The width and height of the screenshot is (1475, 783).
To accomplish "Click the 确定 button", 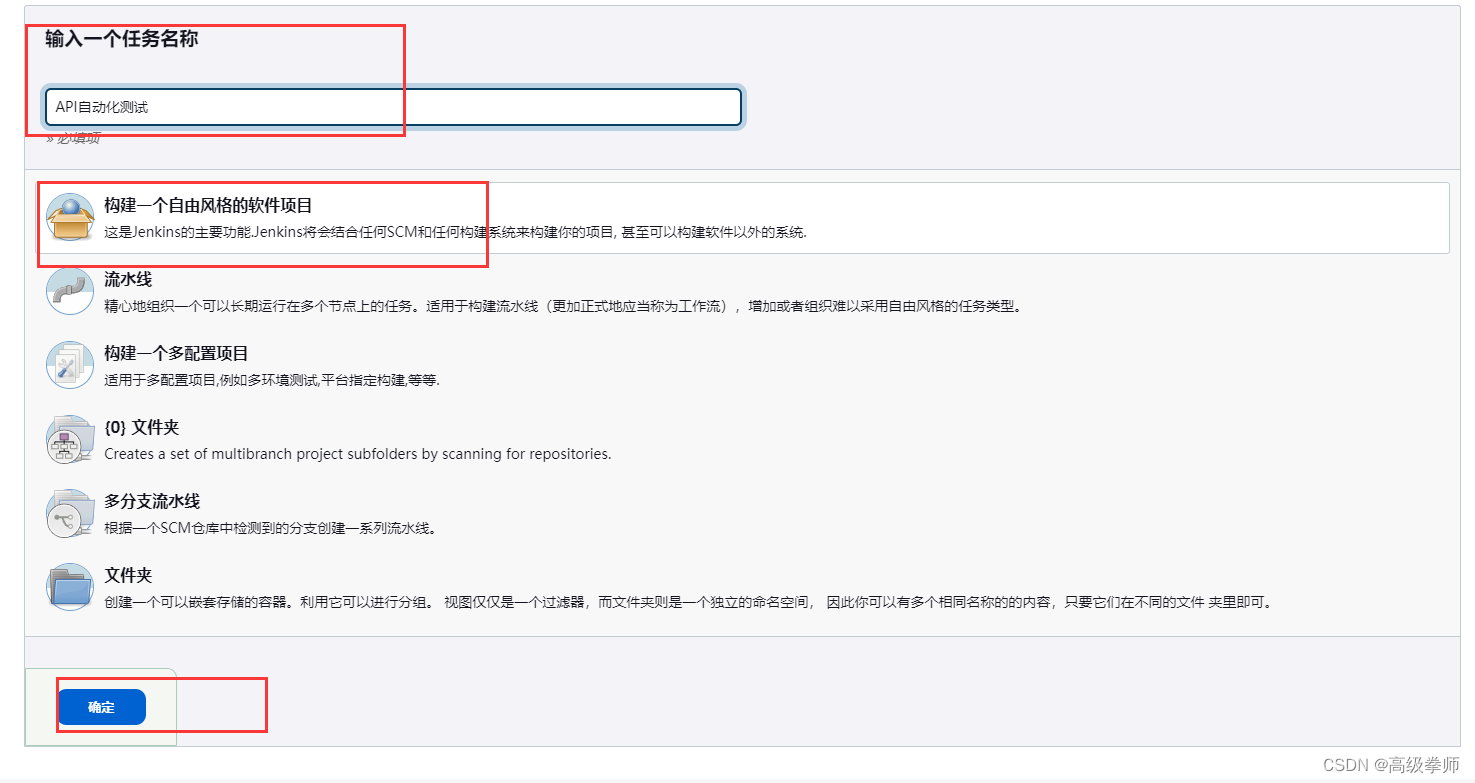I will 102,707.
